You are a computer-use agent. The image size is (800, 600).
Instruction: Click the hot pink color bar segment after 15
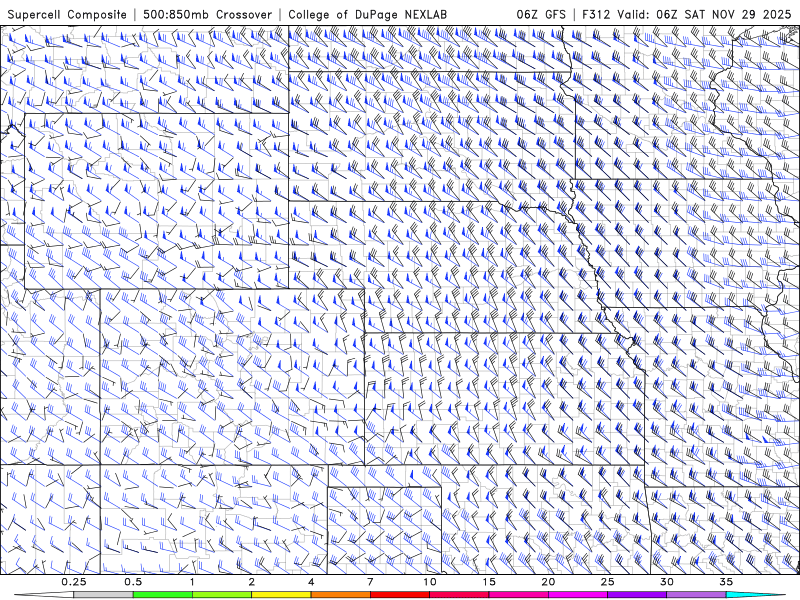tap(518, 595)
